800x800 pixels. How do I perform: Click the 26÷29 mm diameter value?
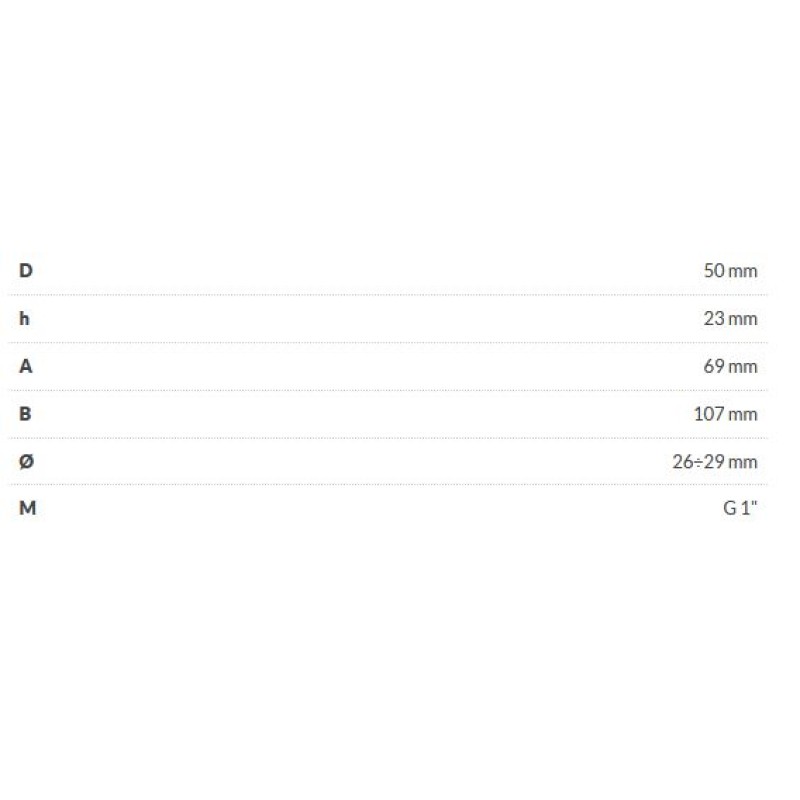point(717,462)
